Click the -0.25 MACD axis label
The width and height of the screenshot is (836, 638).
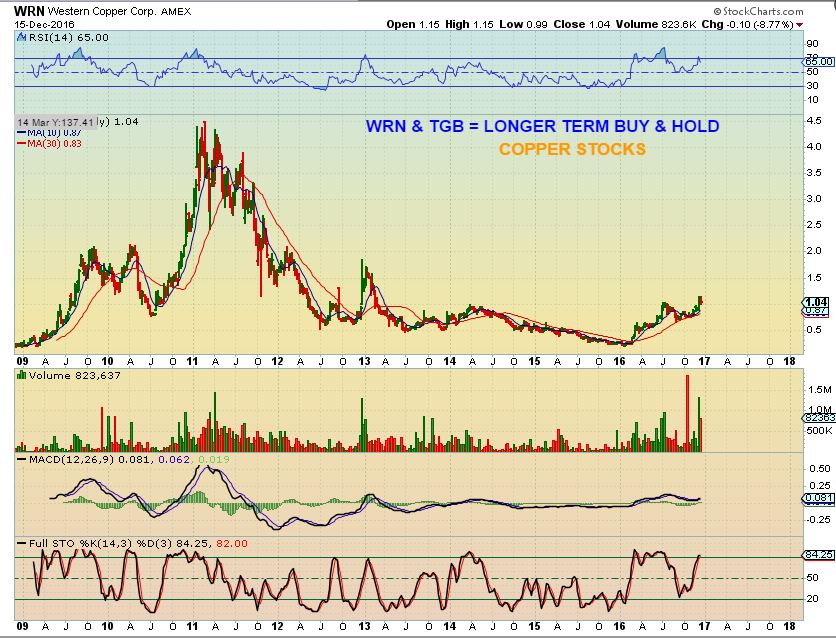(818, 520)
